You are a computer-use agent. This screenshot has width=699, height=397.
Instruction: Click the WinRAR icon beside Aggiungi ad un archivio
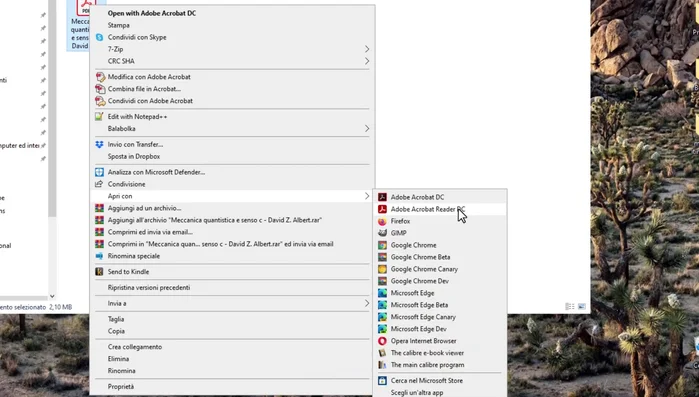(x=99, y=208)
